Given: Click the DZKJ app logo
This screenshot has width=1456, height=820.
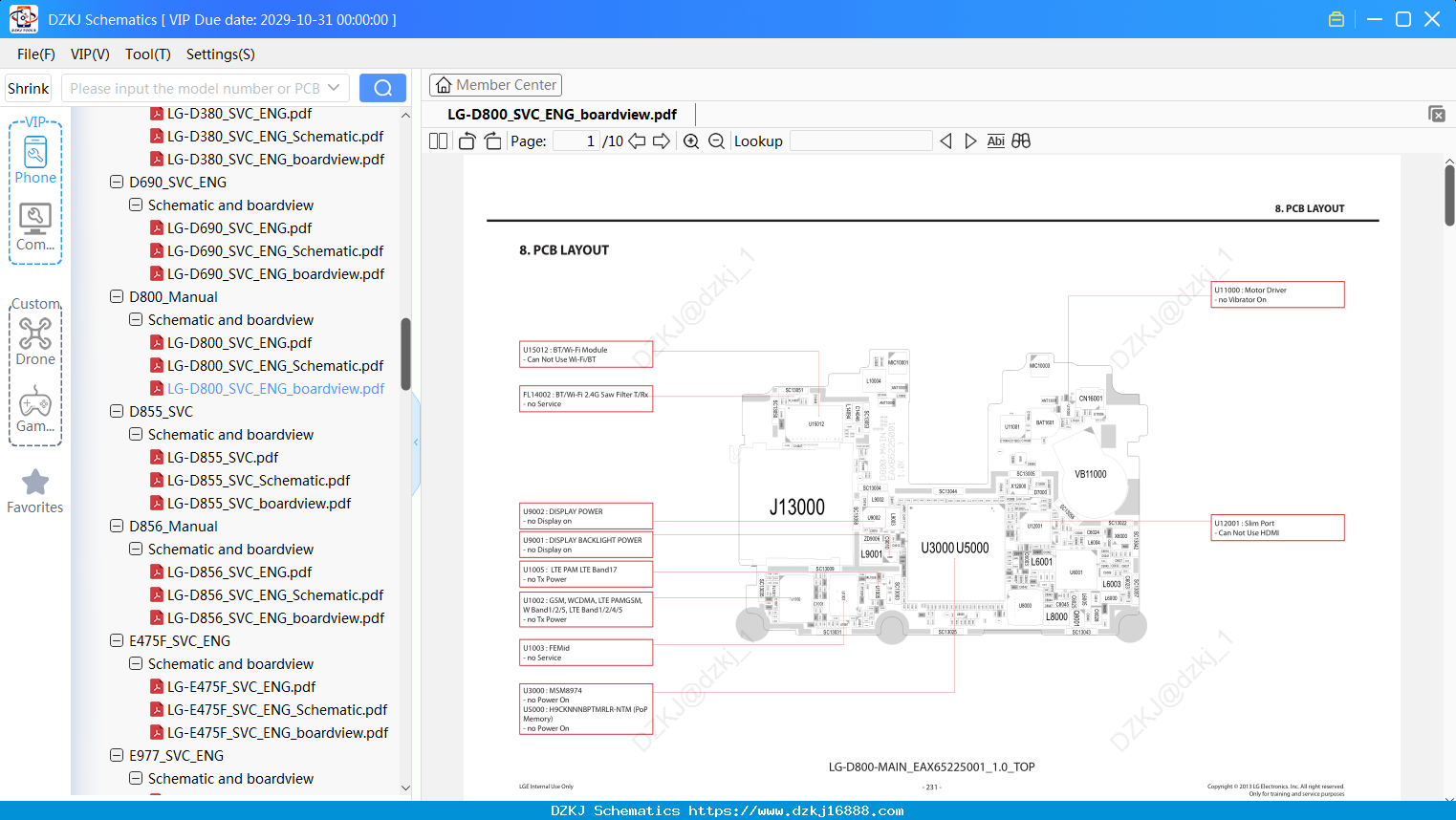Looking at the screenshot, I should (x=23, y=19).
